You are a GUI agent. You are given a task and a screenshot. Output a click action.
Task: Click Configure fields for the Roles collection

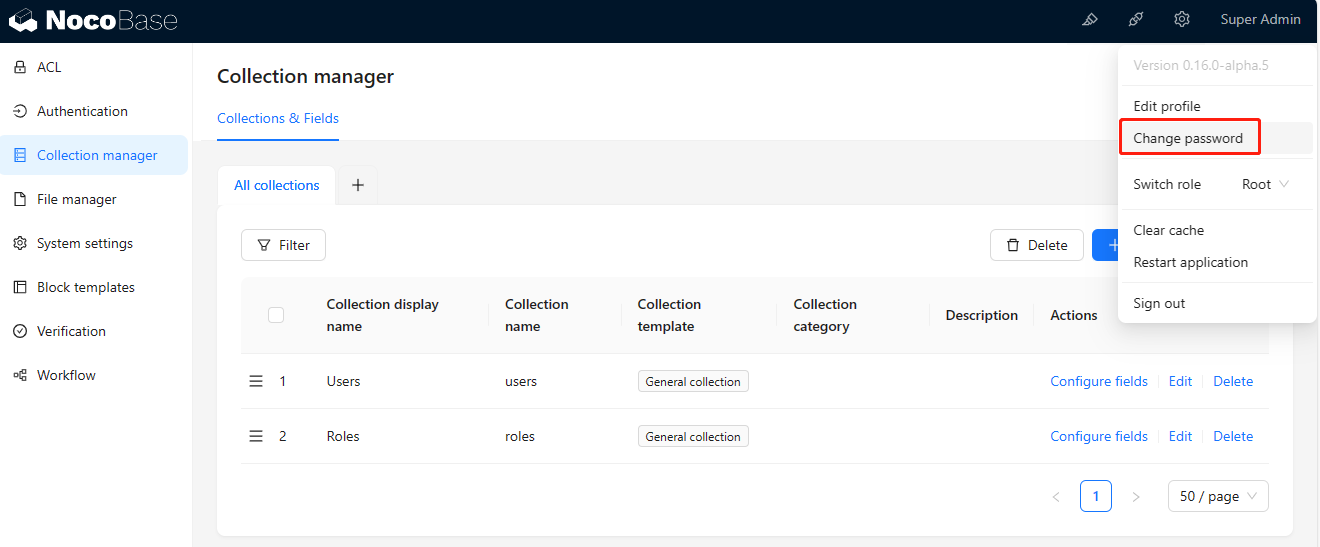pyautogui.click(x=1098, y=437)
